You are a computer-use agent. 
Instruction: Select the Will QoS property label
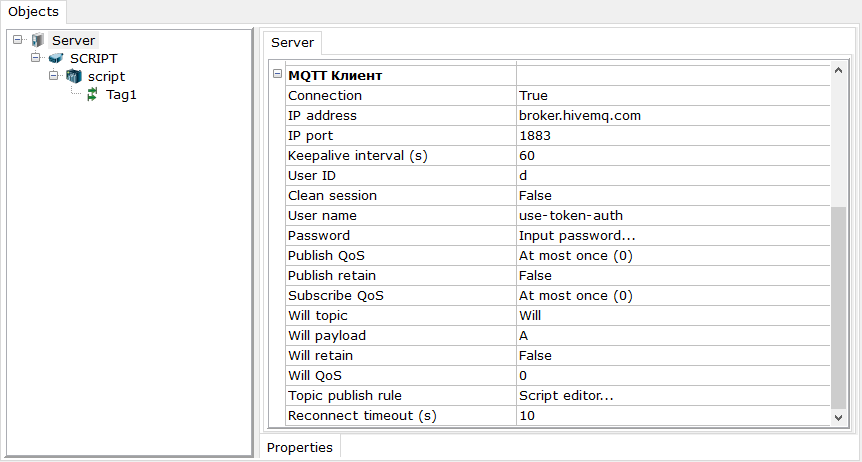(315, 376)
